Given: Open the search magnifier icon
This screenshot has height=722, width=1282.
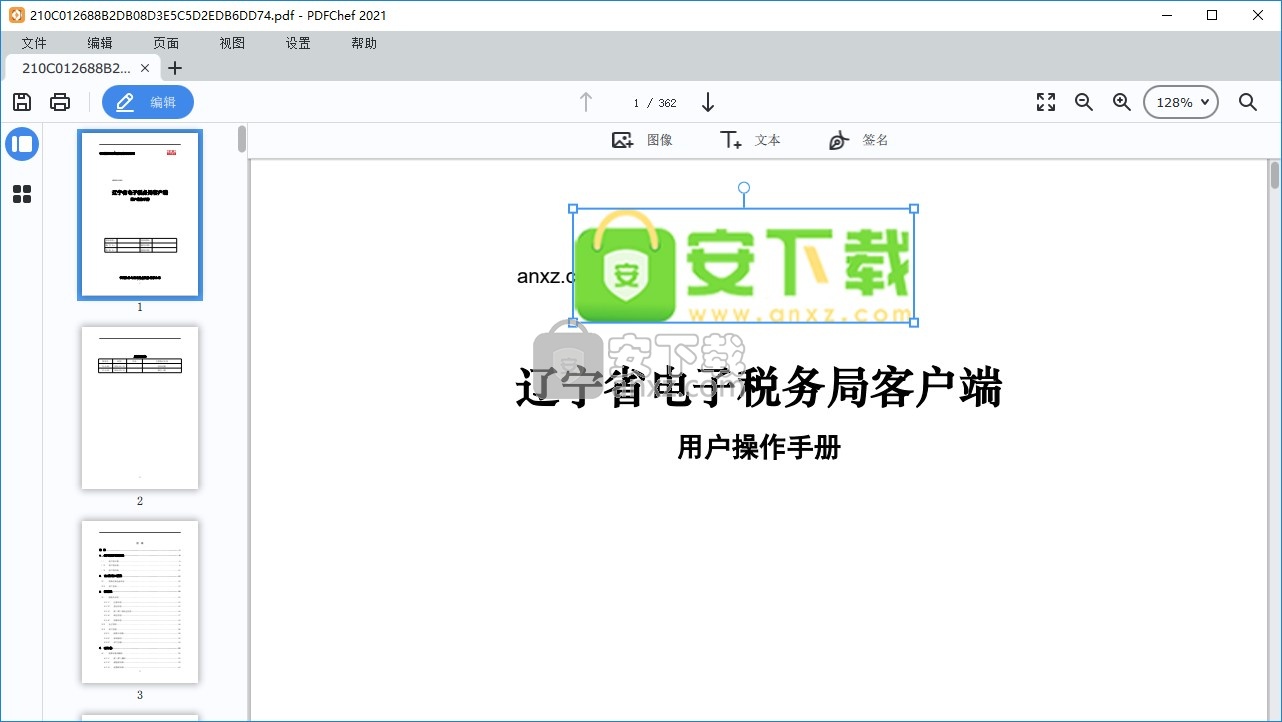Looking at the screenshot, I should pyautogui.click(x=1248, y=102).
